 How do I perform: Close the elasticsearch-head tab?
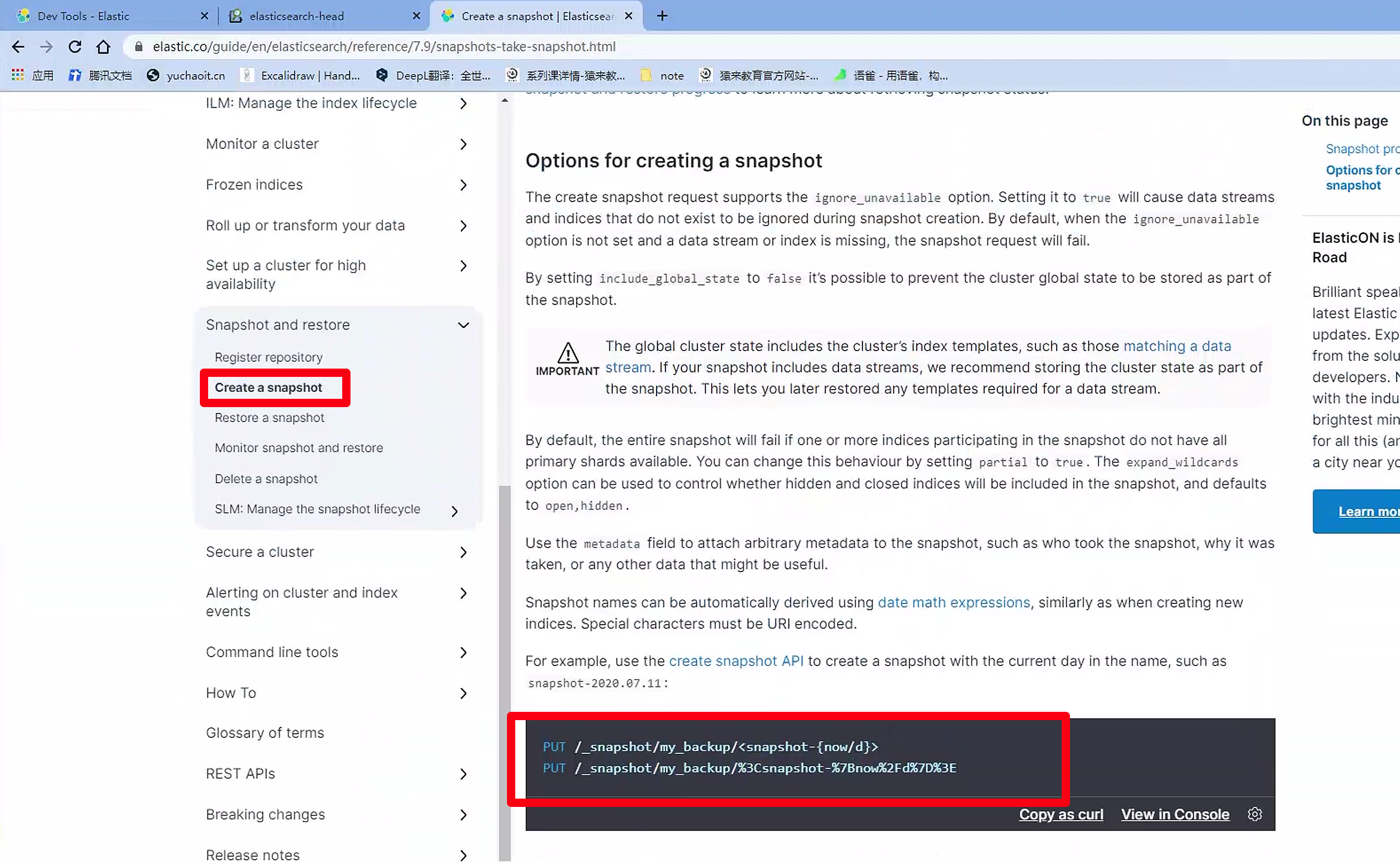(x=417, y=16)
